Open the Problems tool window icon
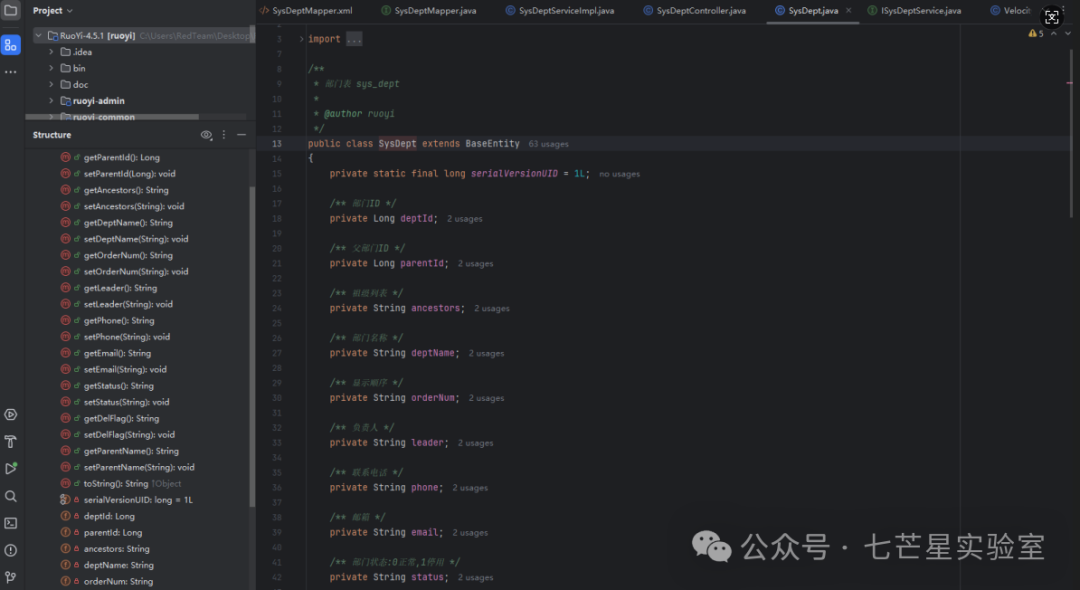The height and width of the screenshot is (590, 1080). [10, 550]
